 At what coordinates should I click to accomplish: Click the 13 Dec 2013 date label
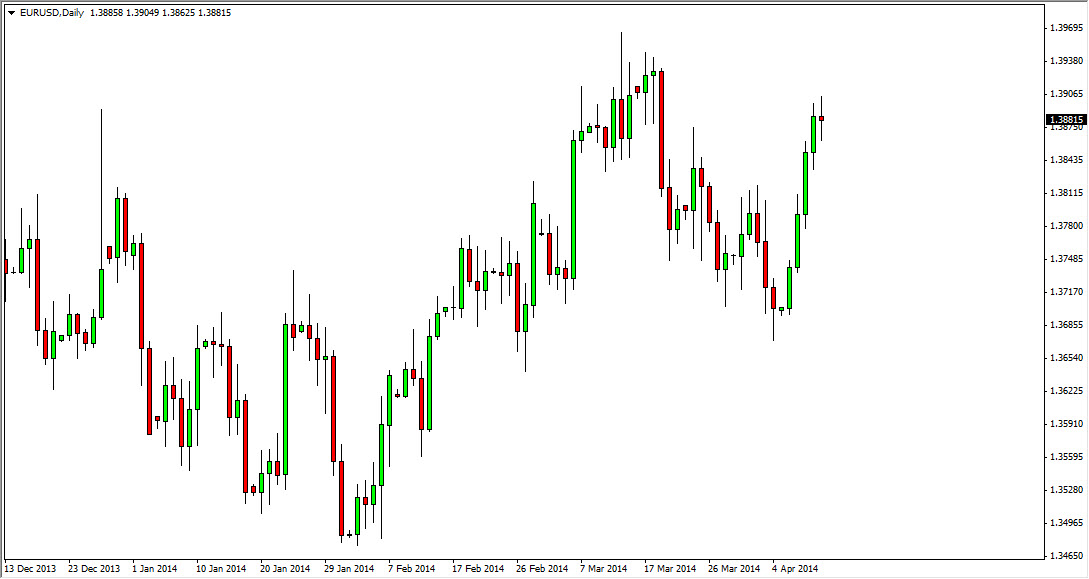tap(31, 569)
